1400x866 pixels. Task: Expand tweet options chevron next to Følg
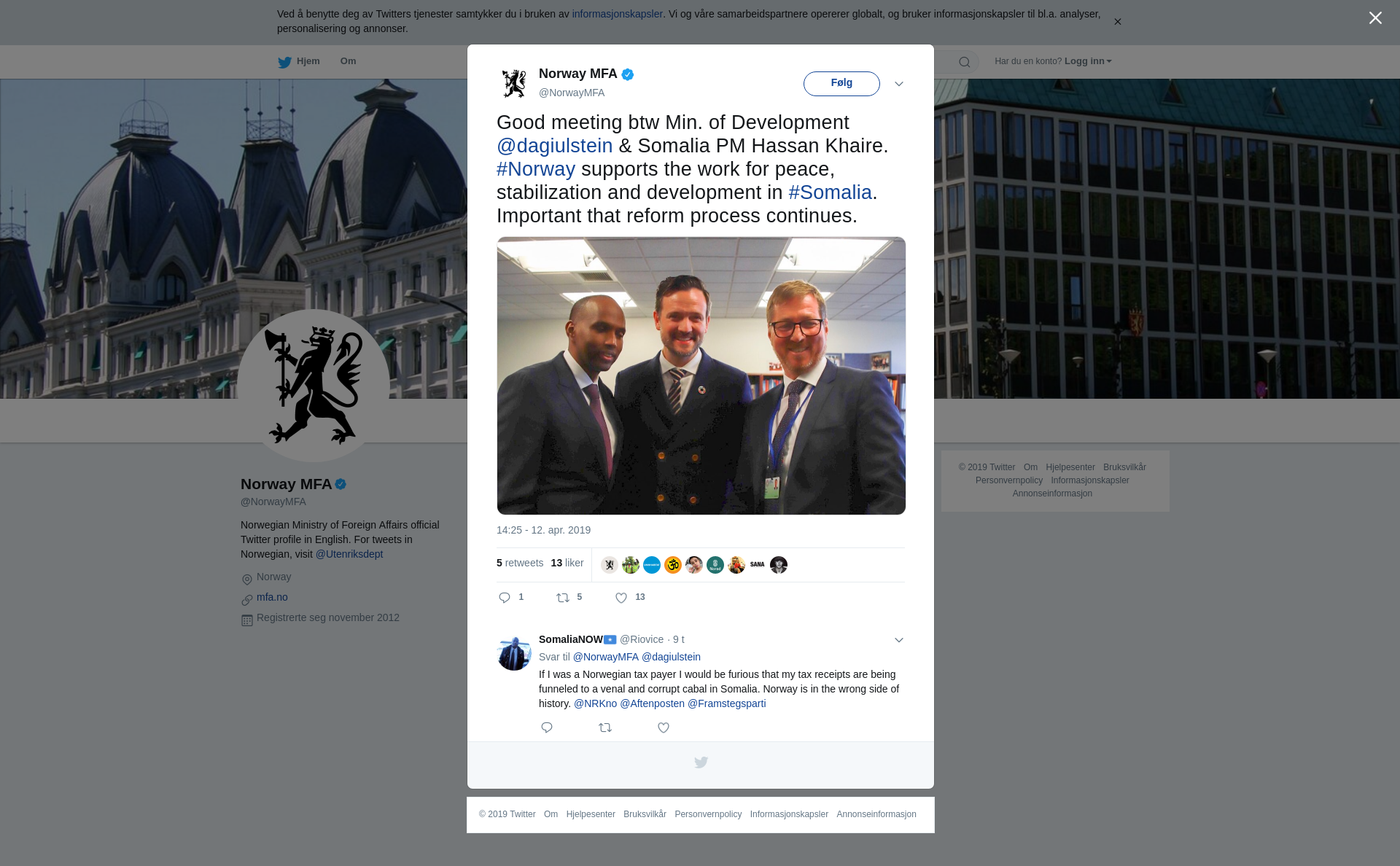pyautogui.click(x=899, y=84)
